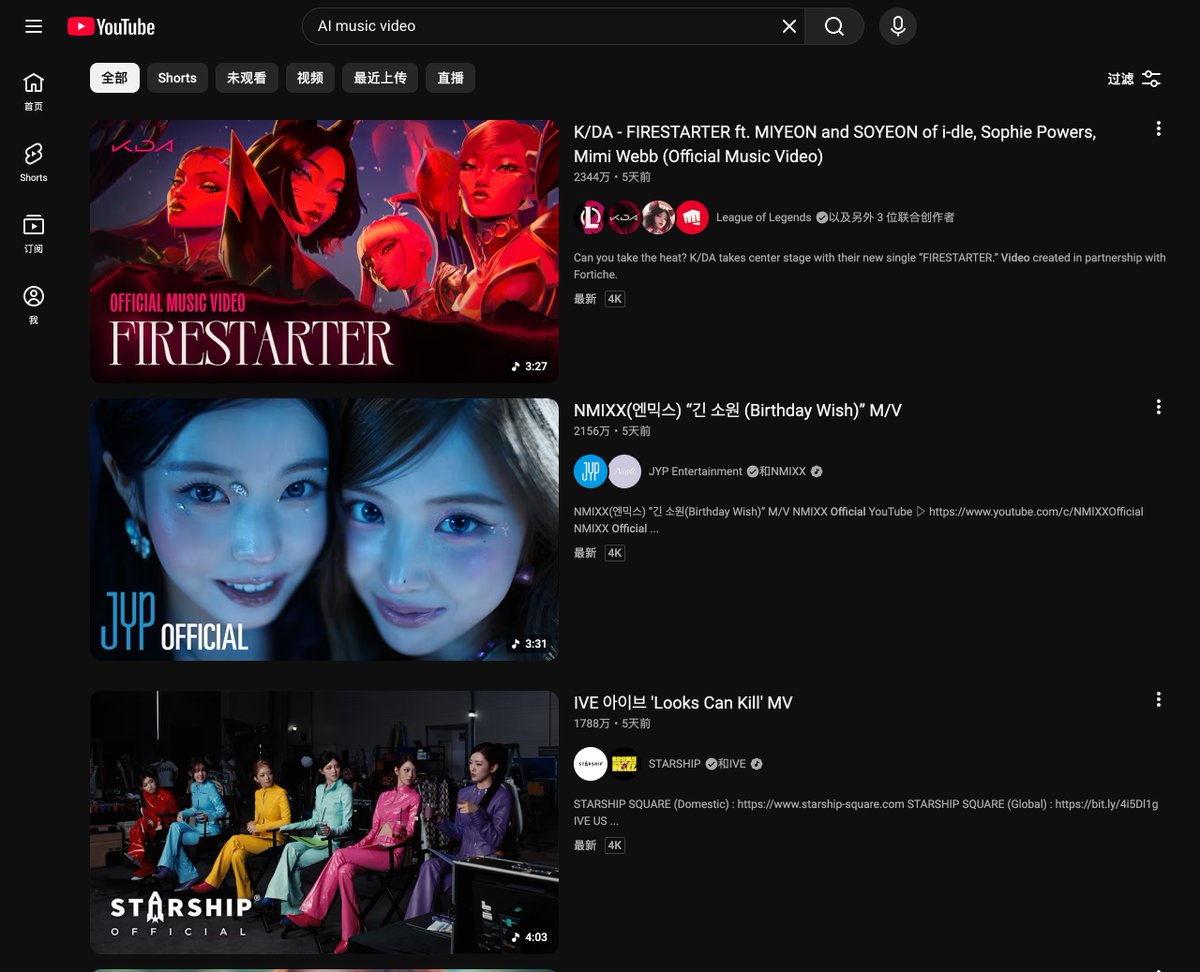Select the 全部 filter chip
The width and height of the screenshot is (1200, 972).
[x=115, y=78]
